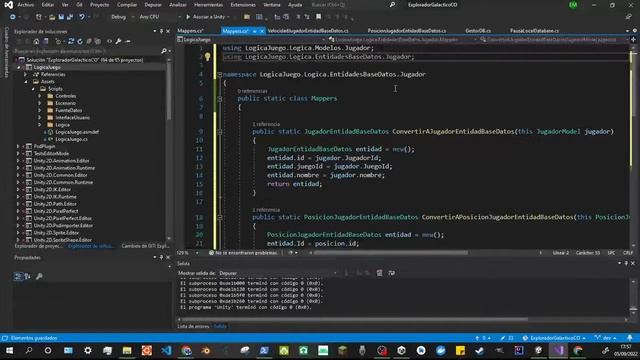This screenshot has width=640, height=360.
Task: Click the Solution Explorer search input field
Action: (x=87, y=51)
